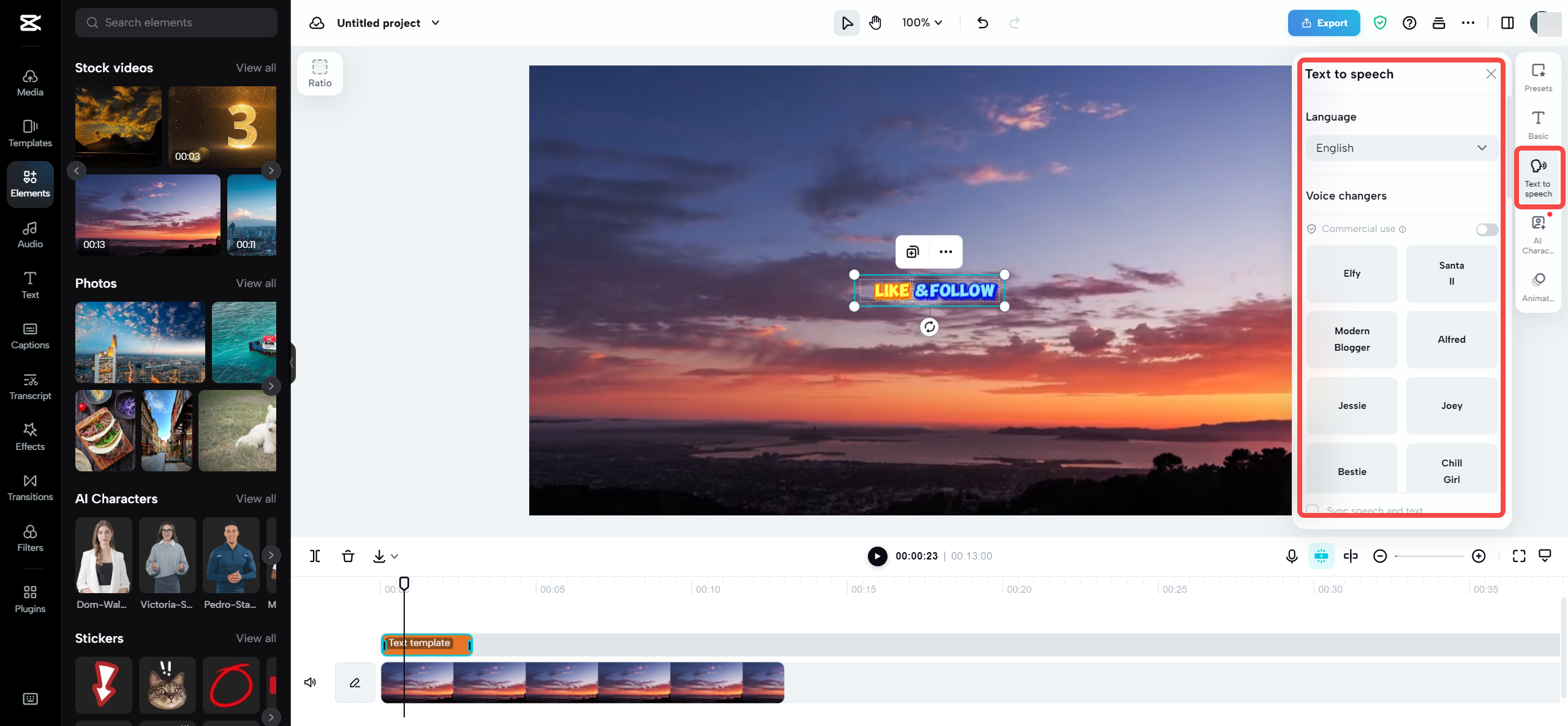View all Stock videos
1568x726 pixels.
[255, 68]
